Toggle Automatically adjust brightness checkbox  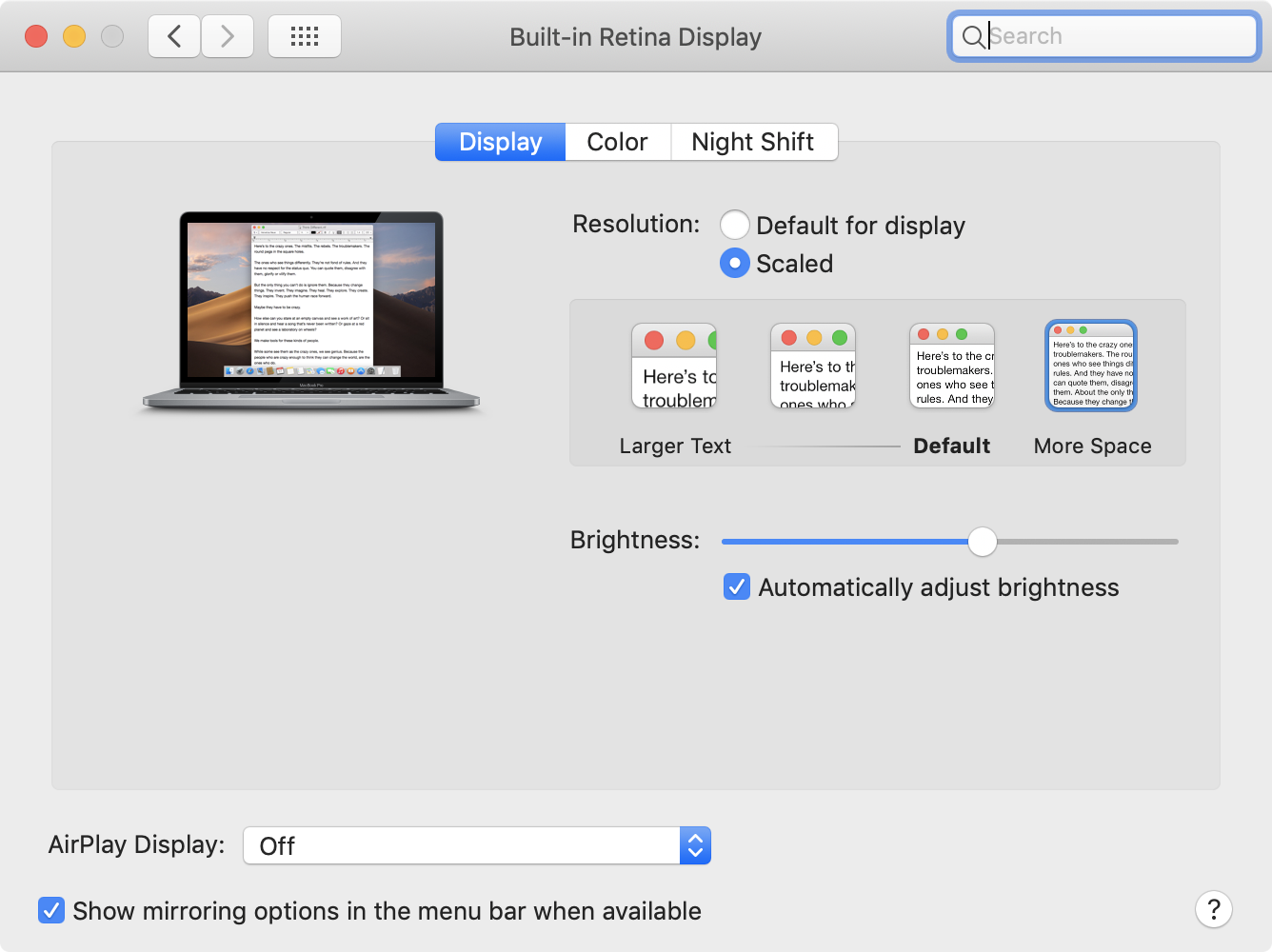(737, 586)
